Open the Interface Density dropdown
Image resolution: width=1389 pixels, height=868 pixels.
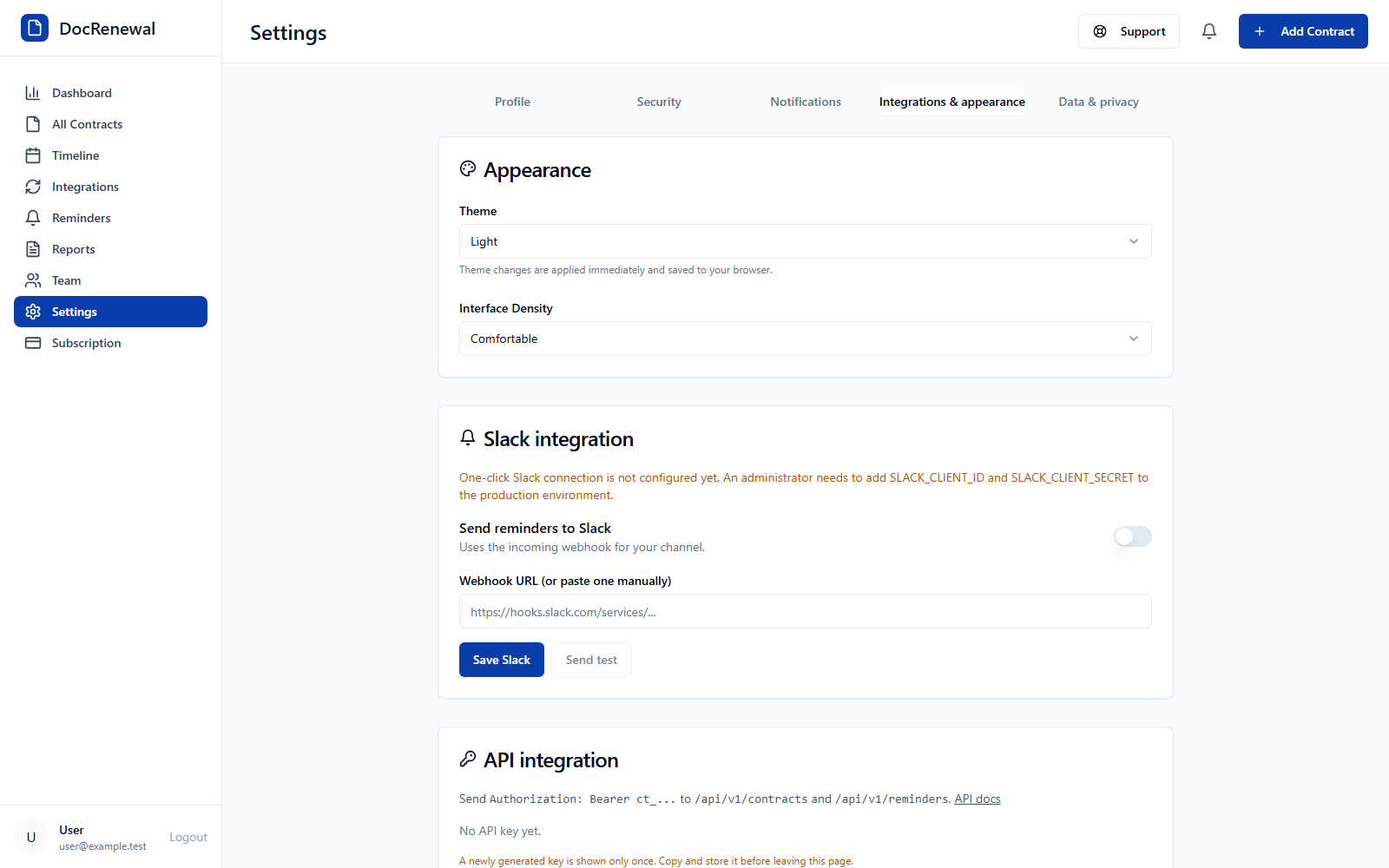coord(806,339)
